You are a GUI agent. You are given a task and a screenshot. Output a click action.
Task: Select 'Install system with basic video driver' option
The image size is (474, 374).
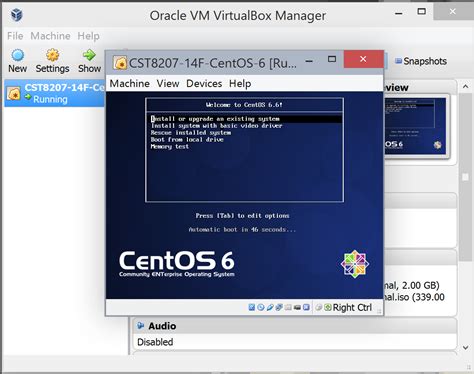pos(216,126)
